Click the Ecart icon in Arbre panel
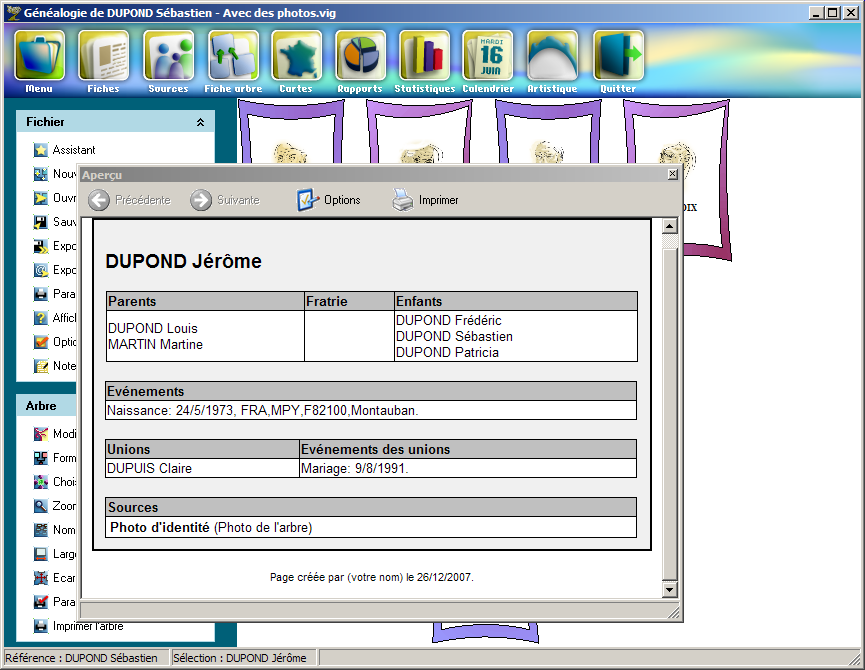Viewport: 865px width, 670px height. pyautogui.click(x=40, y=578)
